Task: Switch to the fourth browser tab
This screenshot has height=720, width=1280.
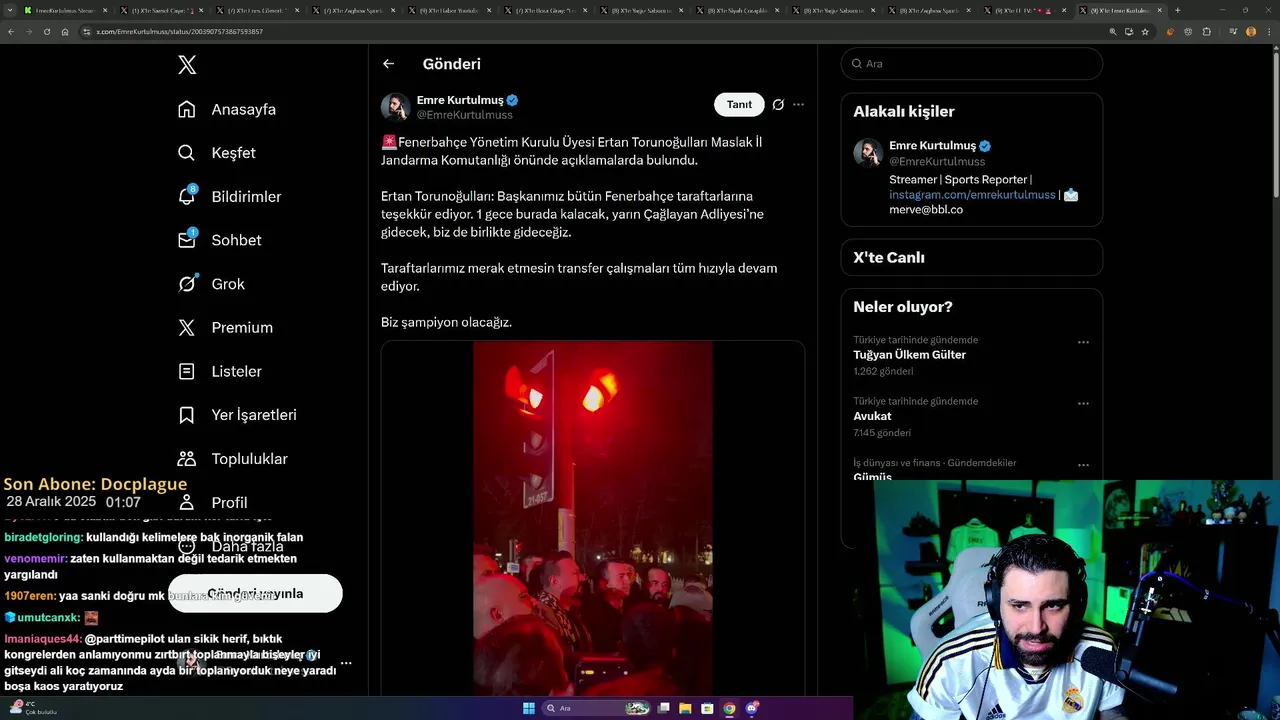Action: (x=352, y=10)
